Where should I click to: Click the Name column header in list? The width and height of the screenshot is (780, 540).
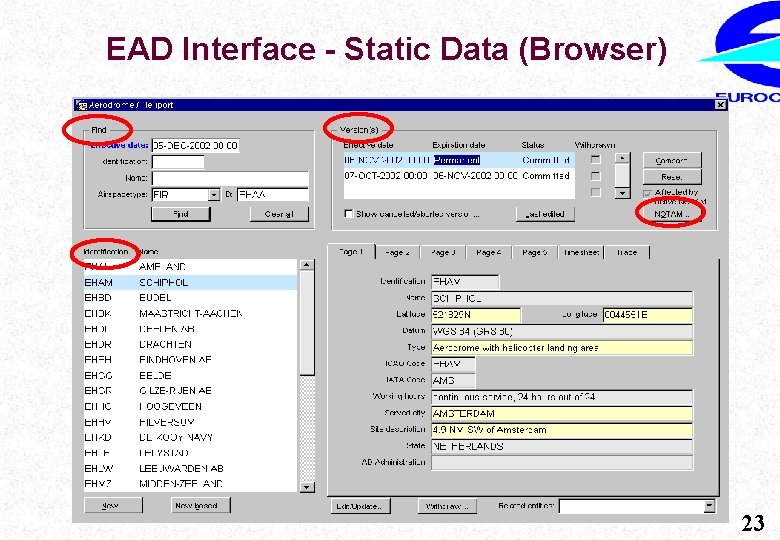pos(149,252)
